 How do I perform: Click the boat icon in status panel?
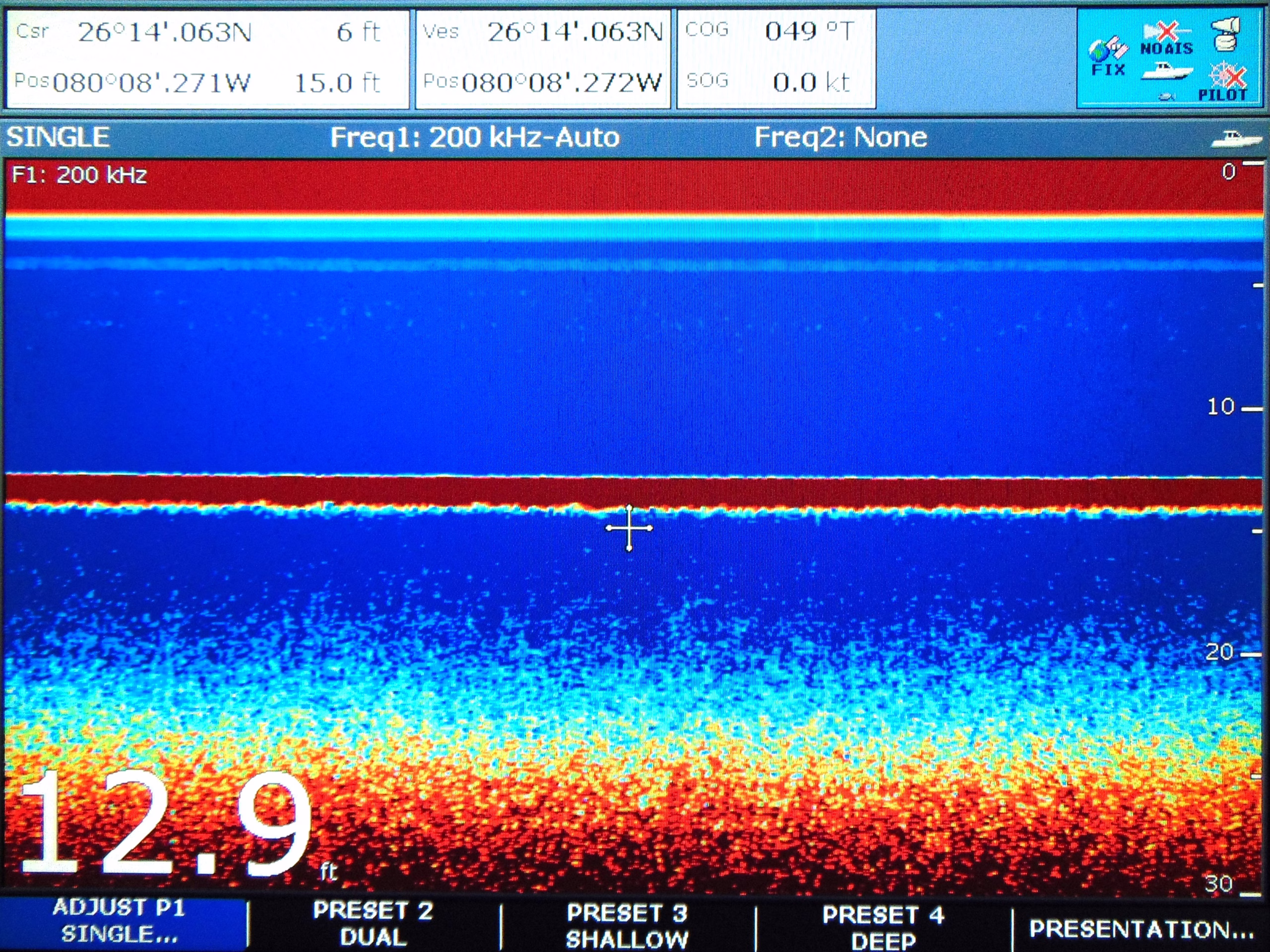1167,72
